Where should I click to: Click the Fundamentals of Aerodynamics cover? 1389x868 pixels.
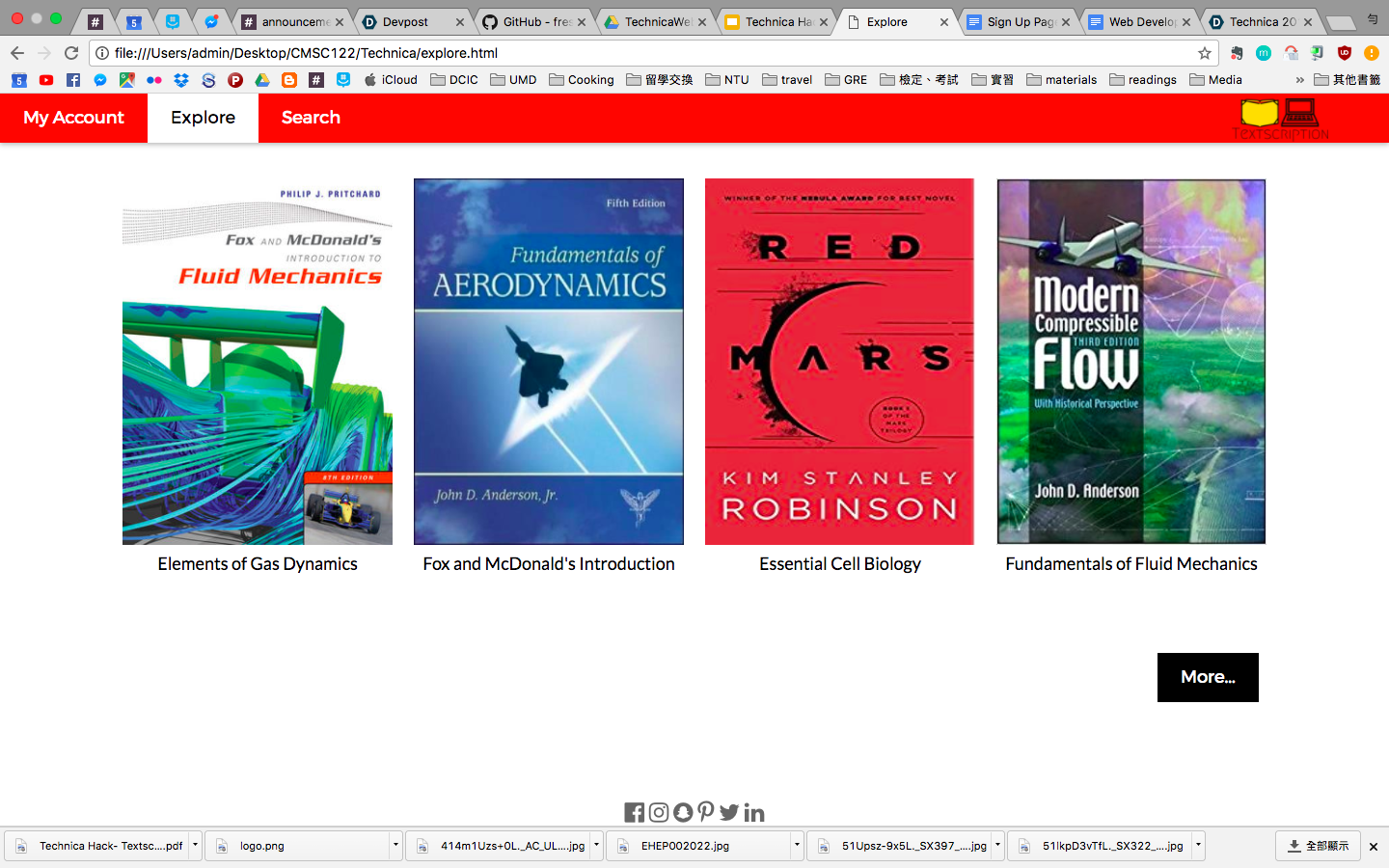pyautogui.click(x=549, y=362)
